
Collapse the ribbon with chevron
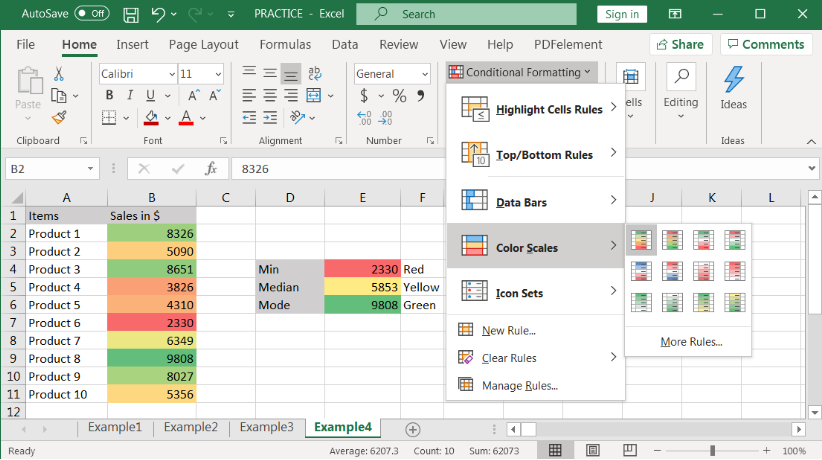click(811, 141)
